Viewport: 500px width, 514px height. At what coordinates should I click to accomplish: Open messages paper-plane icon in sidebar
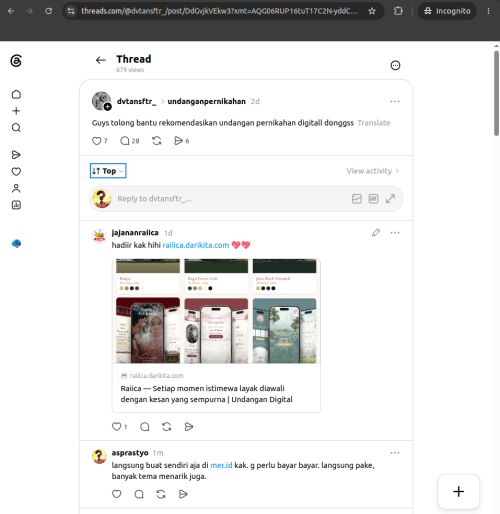pyautogui.click(x=16, y=155)
